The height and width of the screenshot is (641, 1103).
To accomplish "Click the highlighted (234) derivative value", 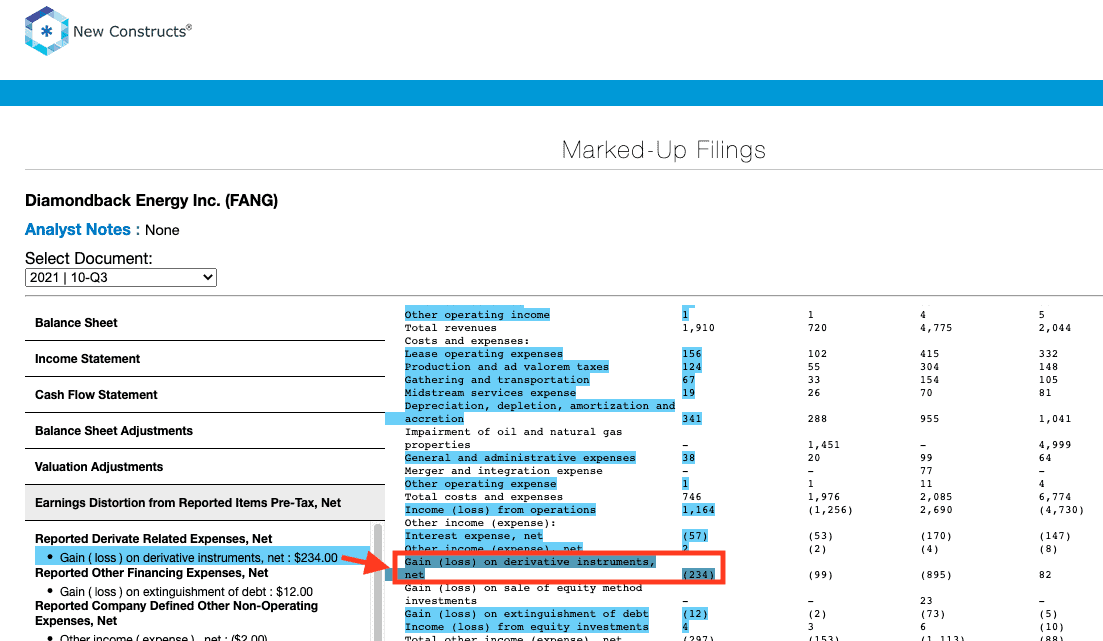I will tap(699, 575).
